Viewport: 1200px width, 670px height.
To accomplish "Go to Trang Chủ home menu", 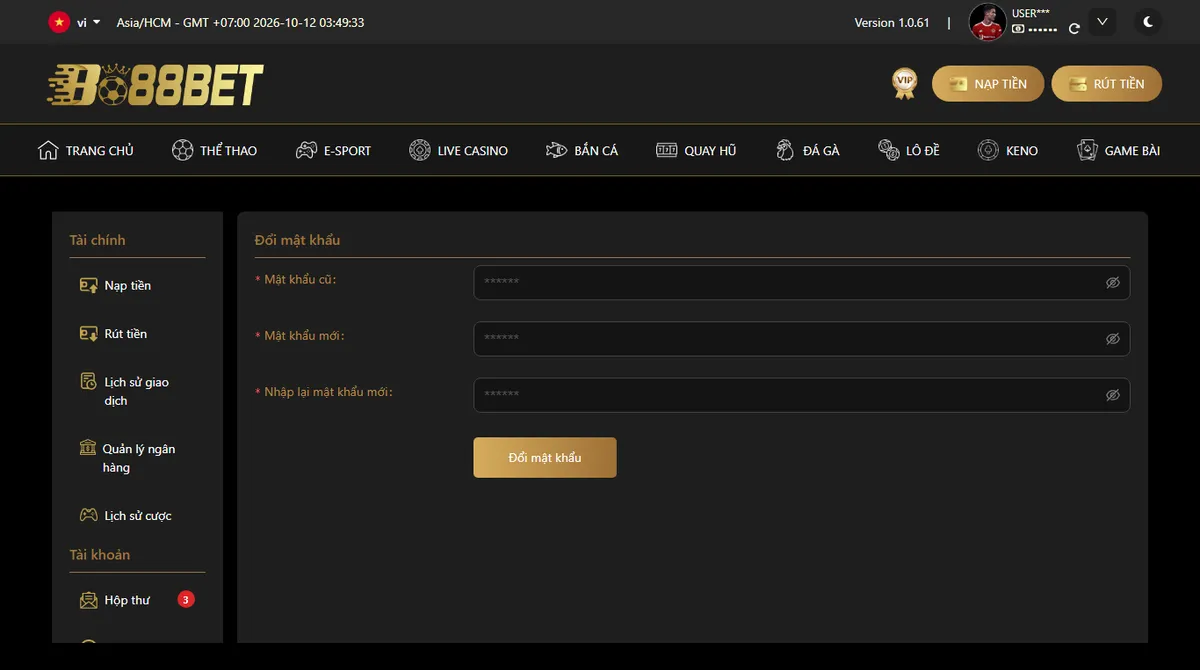I will (x=86, y=151).
